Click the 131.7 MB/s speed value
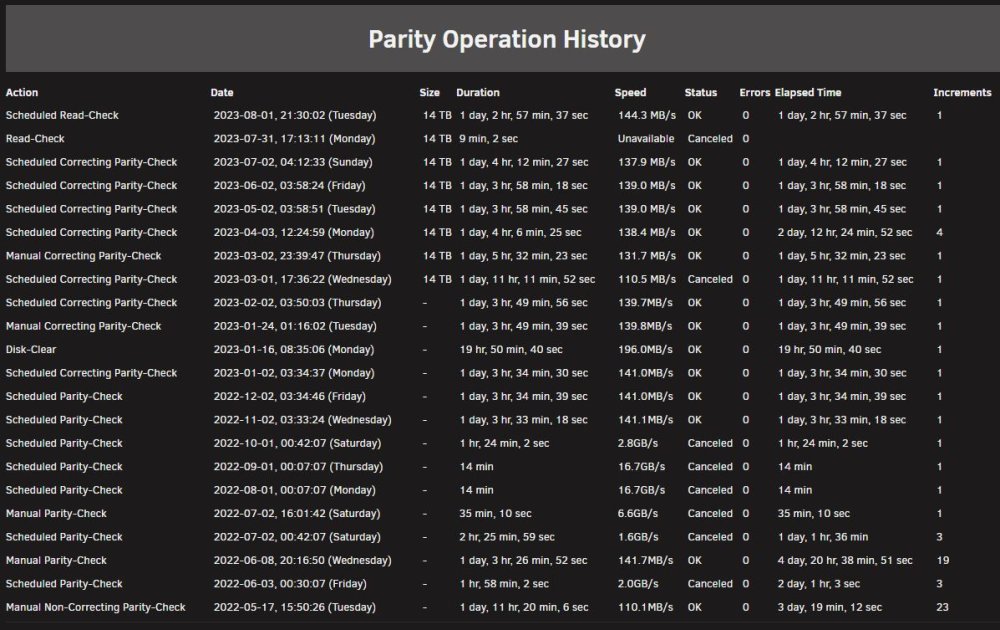Viewport: 1000px width, 630px height. point(647,256)
